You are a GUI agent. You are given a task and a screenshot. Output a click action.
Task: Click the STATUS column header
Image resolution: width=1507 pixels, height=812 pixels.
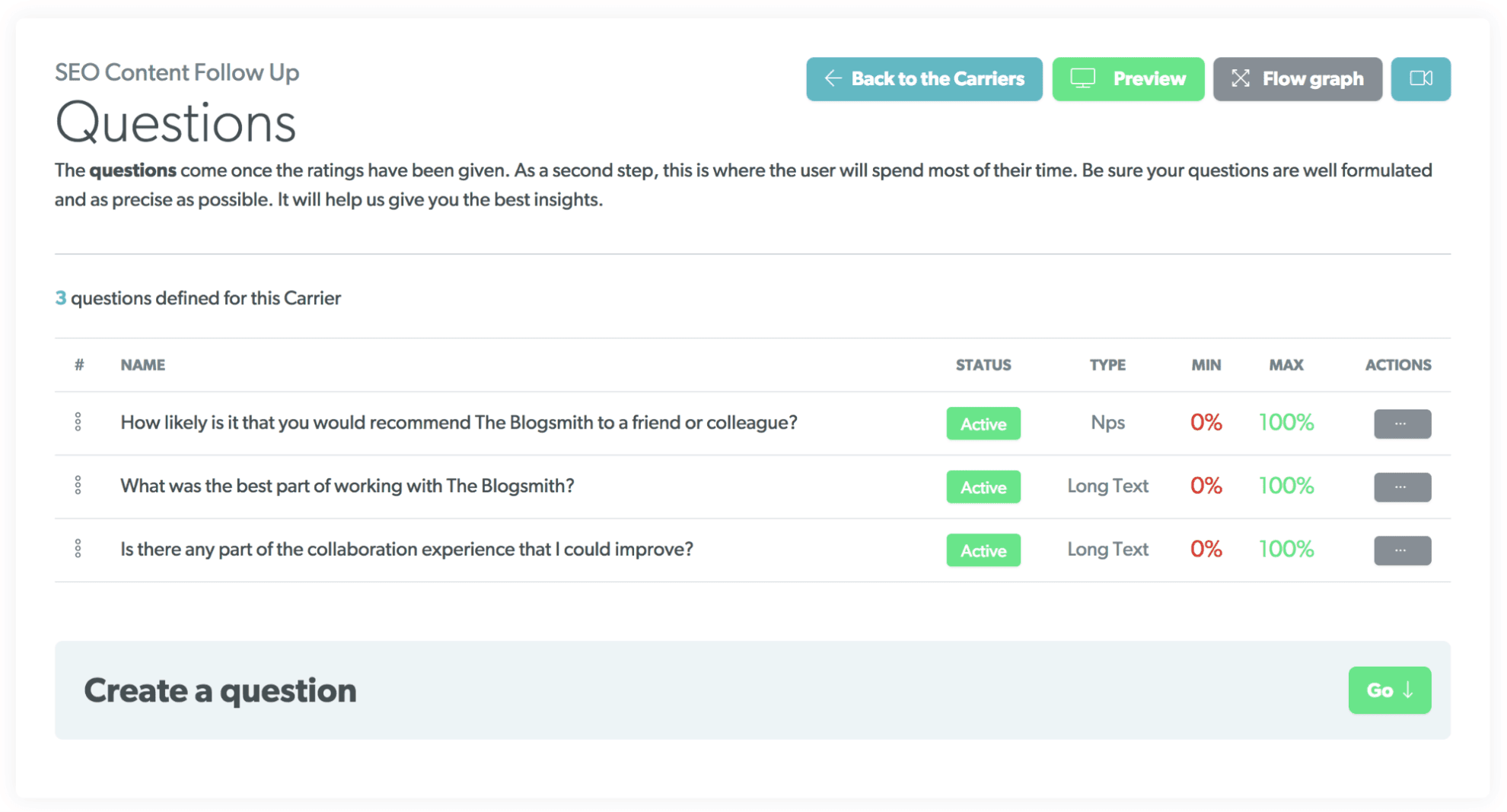983,365
